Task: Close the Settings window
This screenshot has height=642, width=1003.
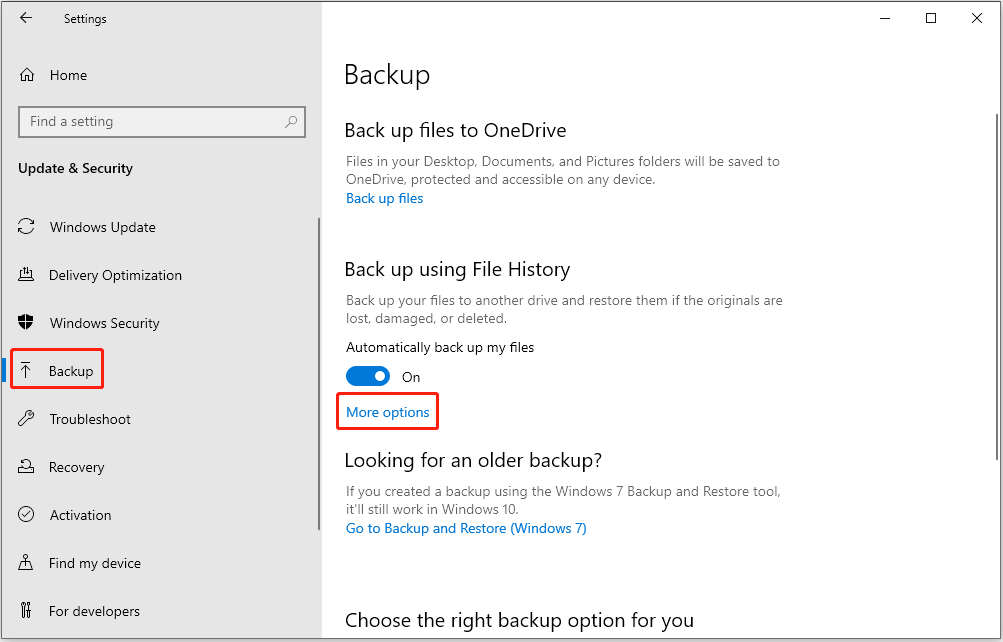Action: point(977,18)
